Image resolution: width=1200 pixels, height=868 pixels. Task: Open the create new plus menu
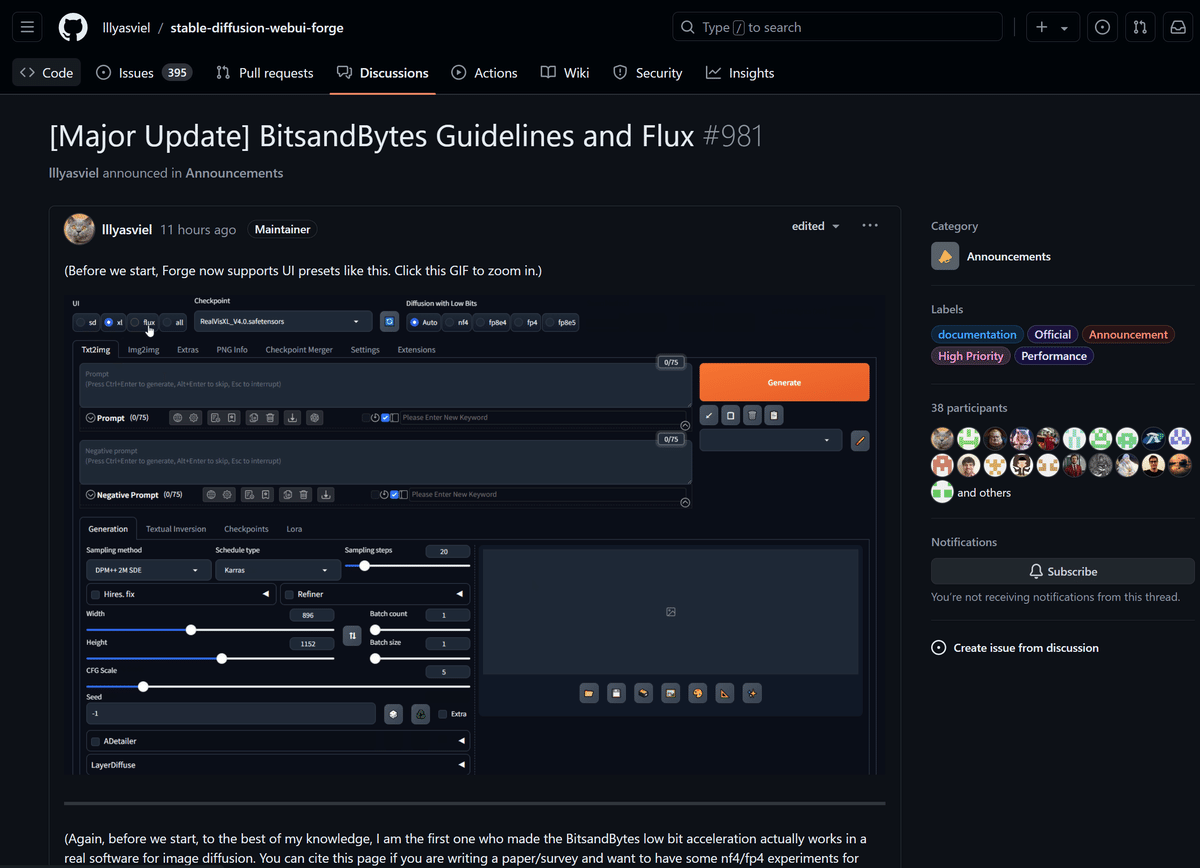pos(1053,27)
